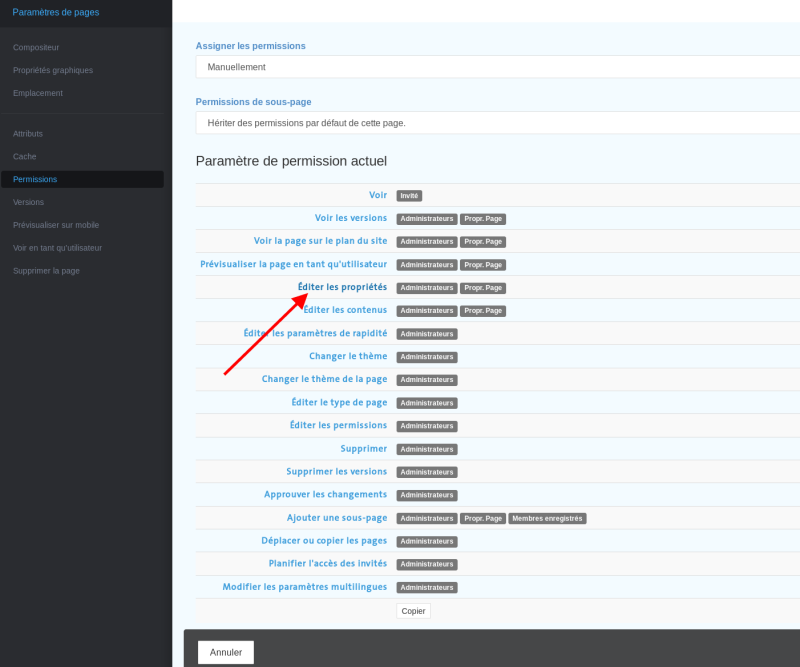Select Propriétés graphiques menu item
Screen dimensions: 800x667
(x=53, y=70)
